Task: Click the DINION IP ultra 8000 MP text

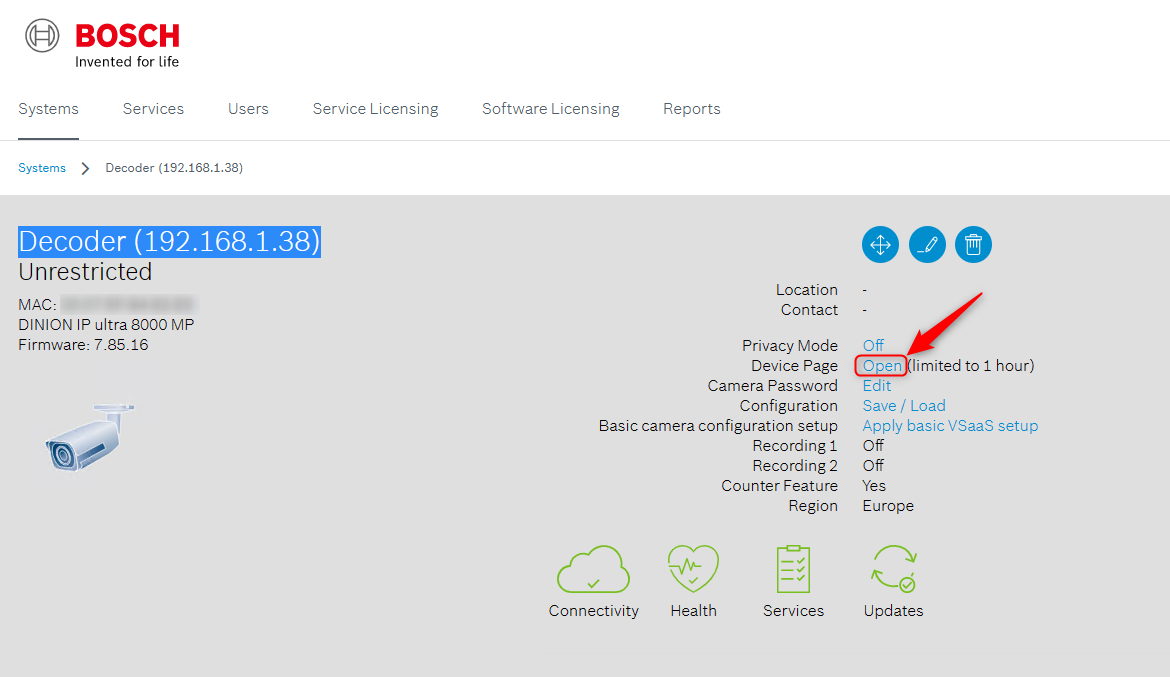Action: point(106,325)
